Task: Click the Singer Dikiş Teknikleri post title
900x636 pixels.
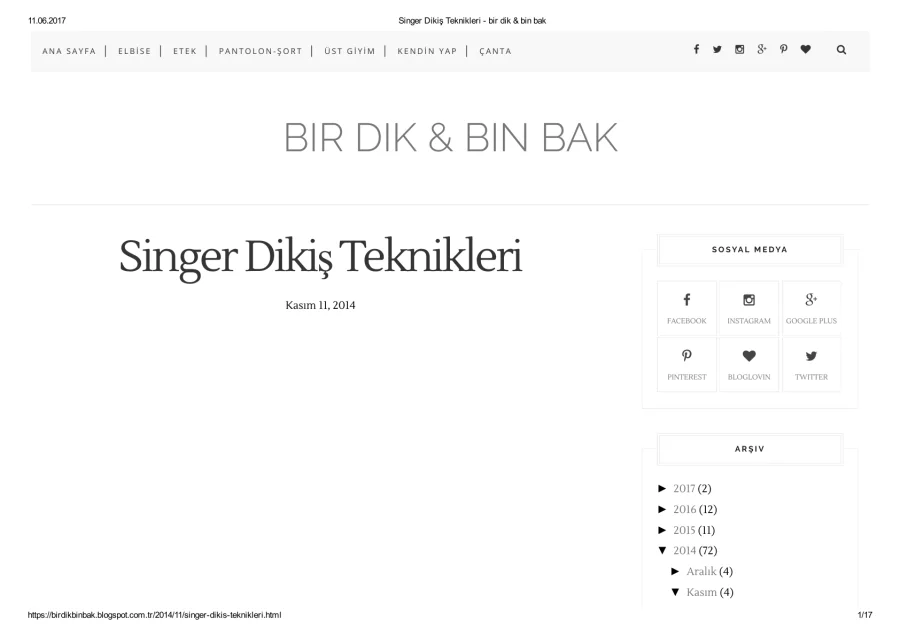Action: click(320, 257)
